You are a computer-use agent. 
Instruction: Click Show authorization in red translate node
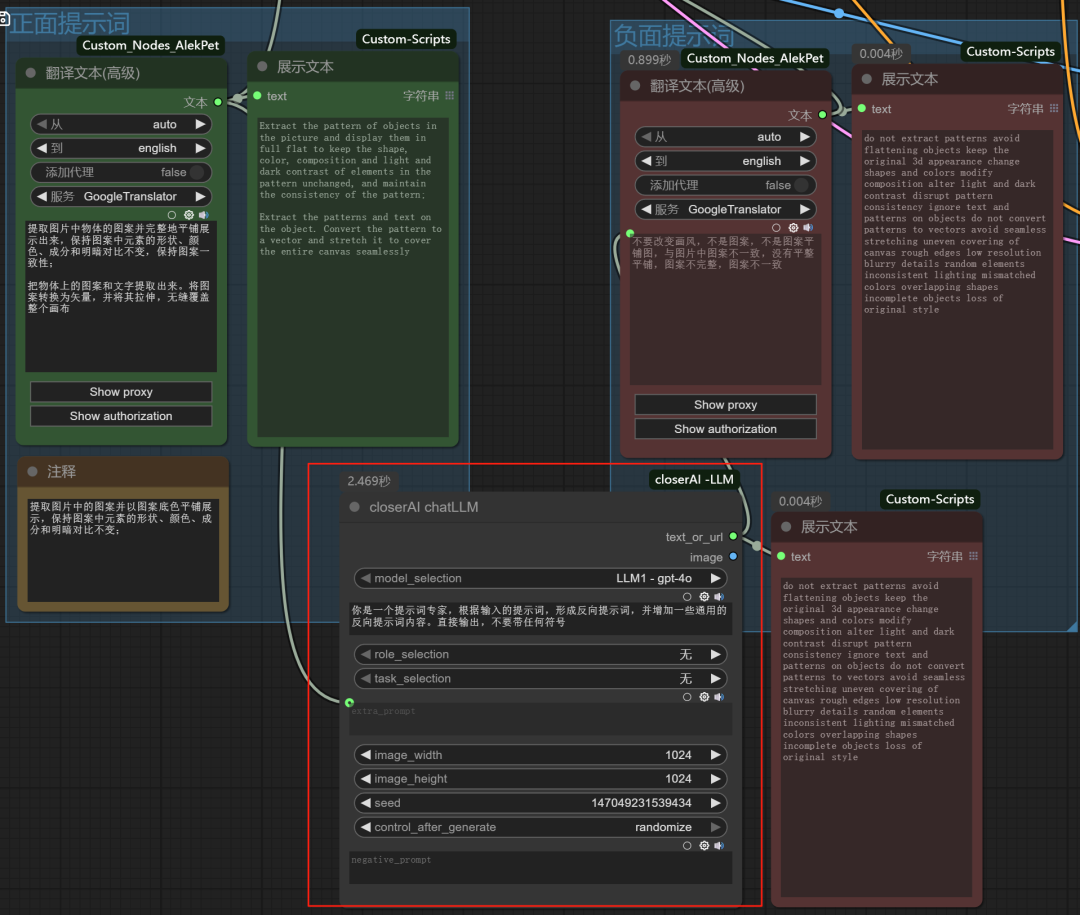click(725, 429)
